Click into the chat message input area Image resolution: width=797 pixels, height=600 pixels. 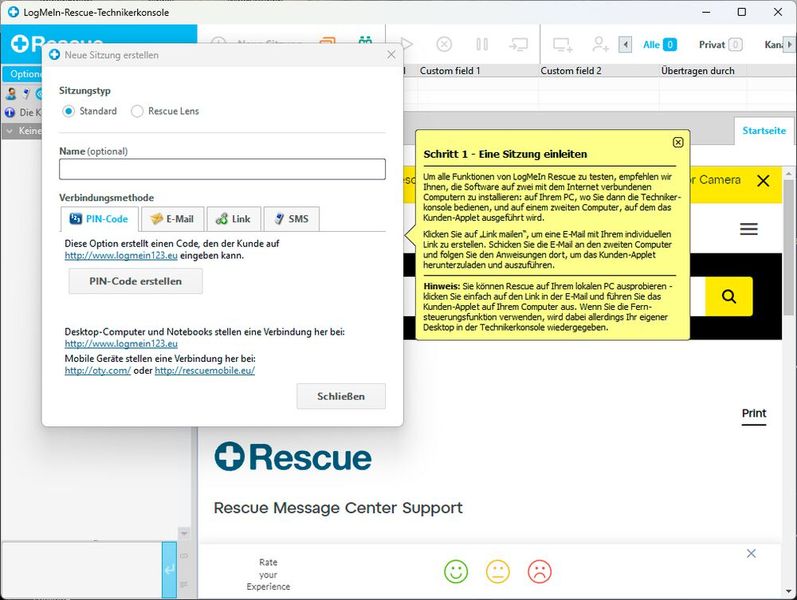point(82,570)
